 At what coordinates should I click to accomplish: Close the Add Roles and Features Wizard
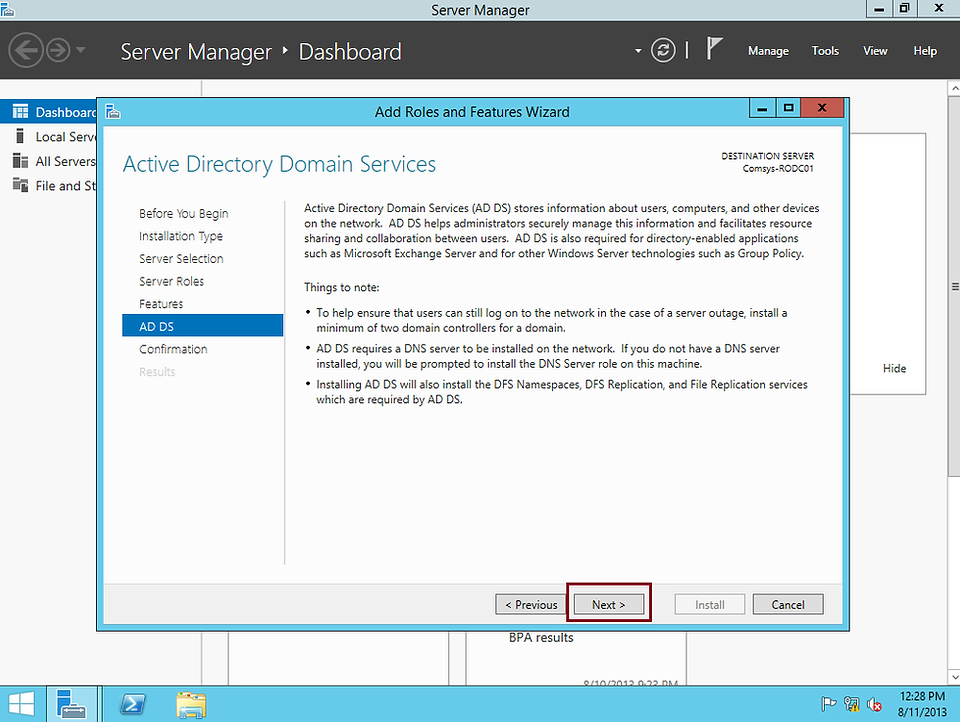click(822, 108)
